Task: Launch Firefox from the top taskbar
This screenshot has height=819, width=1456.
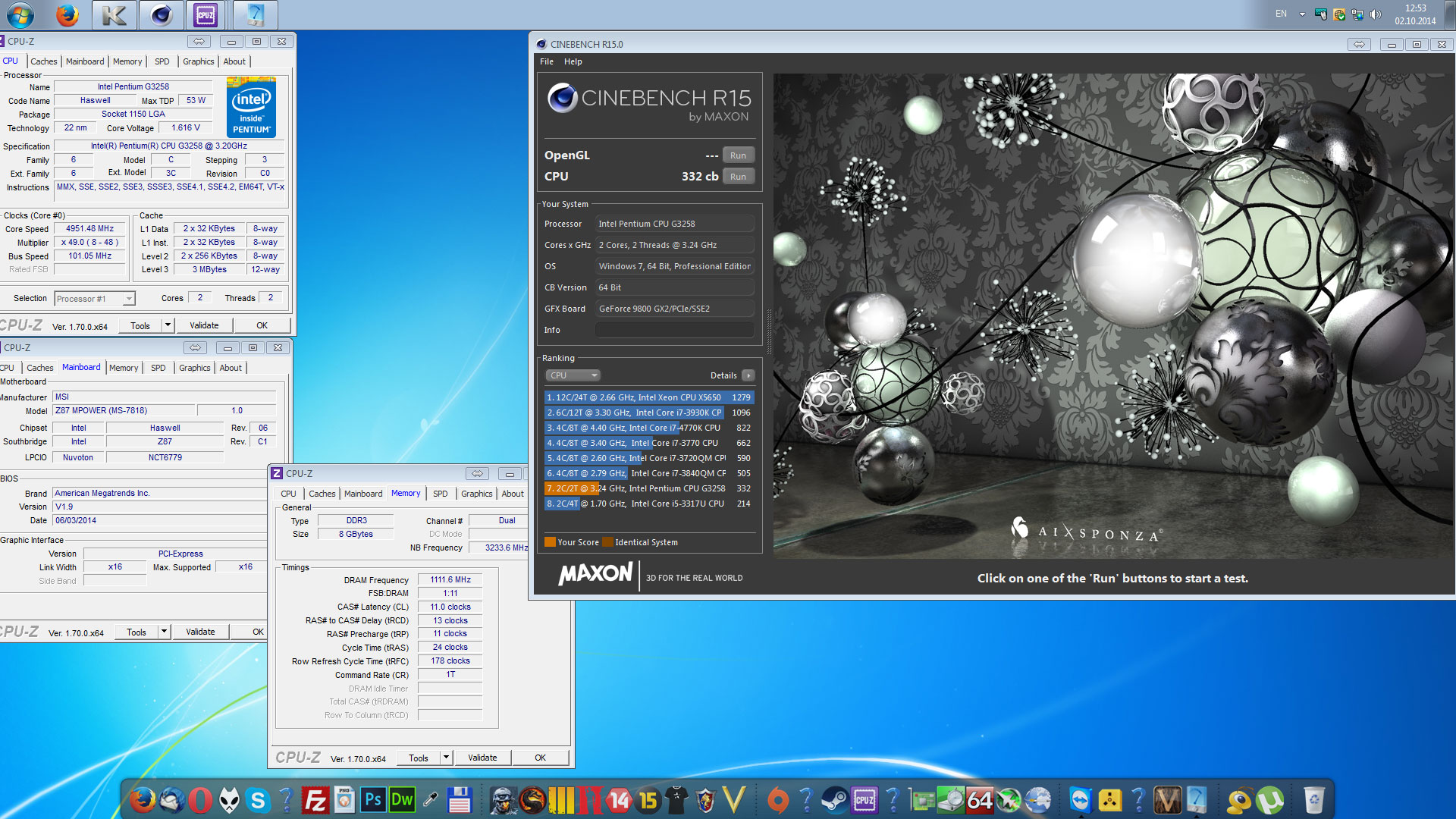Action: coord(67,14)
